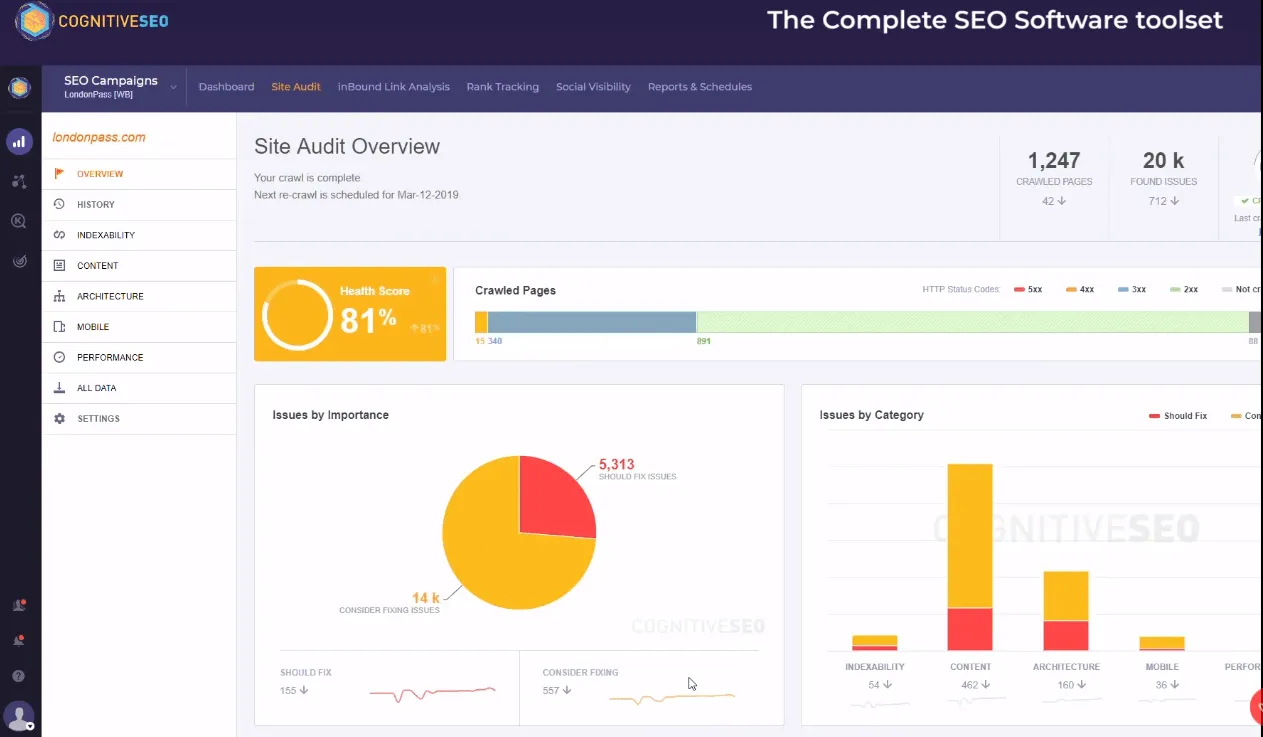Viewport: 1263px width, 737px height.
Task: Click the CONTENT chart axis label
Action: 971,667
